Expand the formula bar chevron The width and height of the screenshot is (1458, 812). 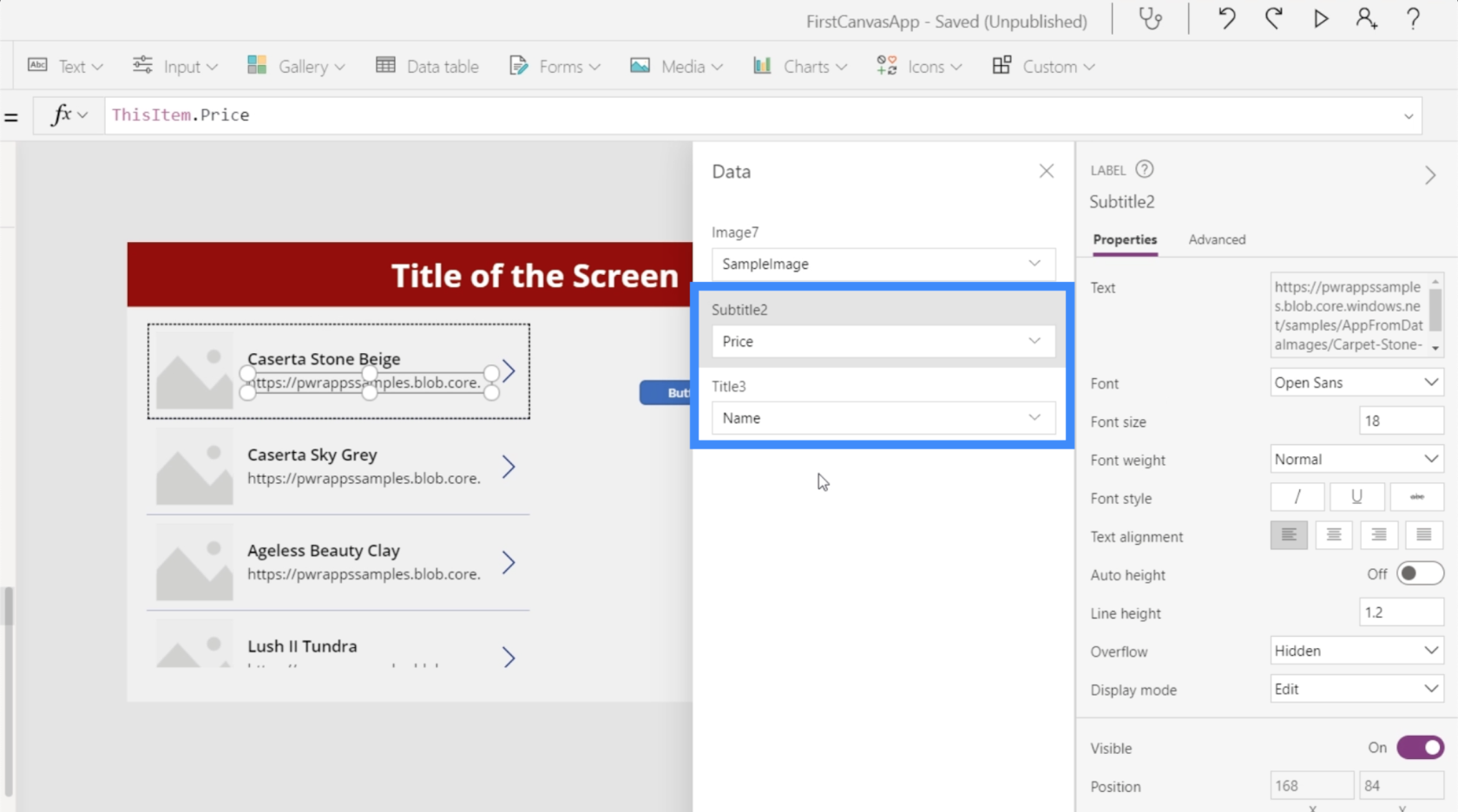(x=1409, y=116)
